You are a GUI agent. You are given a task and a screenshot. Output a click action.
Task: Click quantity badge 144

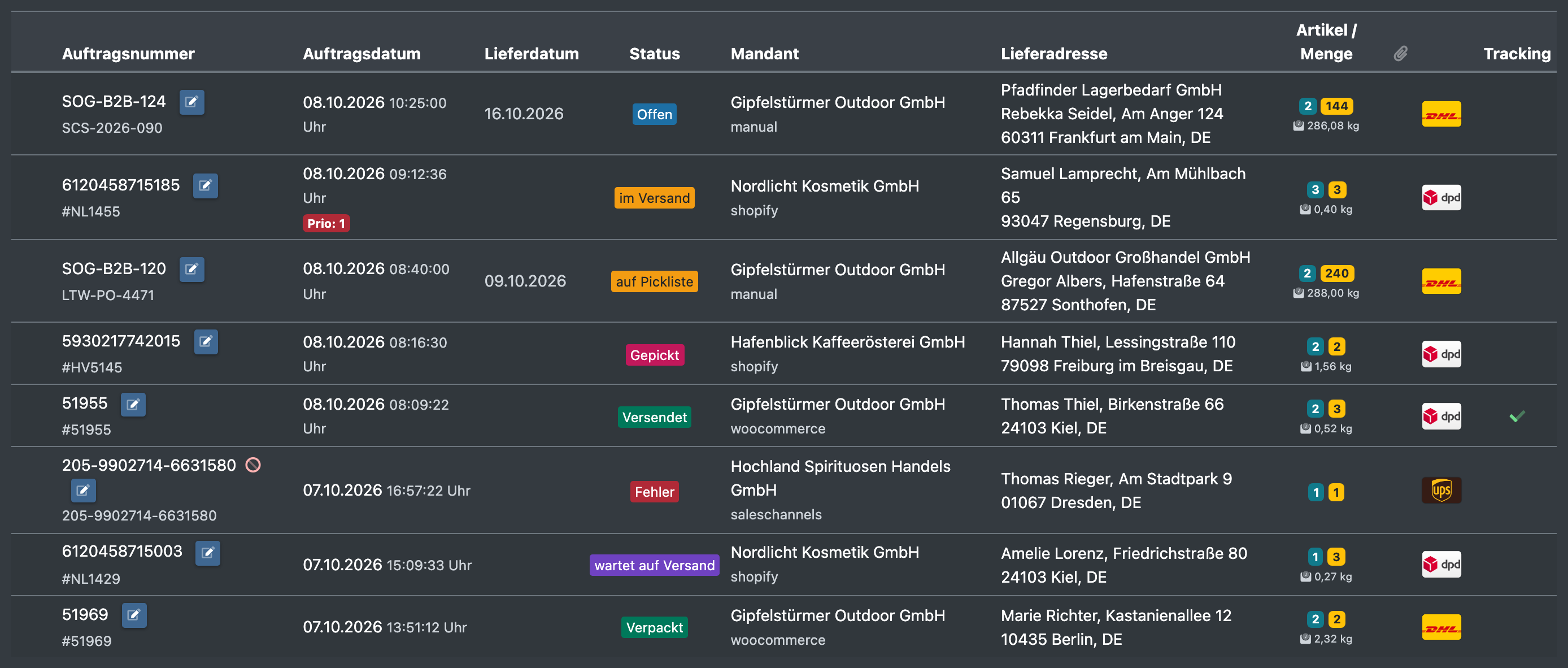(x=1336, y=106)
